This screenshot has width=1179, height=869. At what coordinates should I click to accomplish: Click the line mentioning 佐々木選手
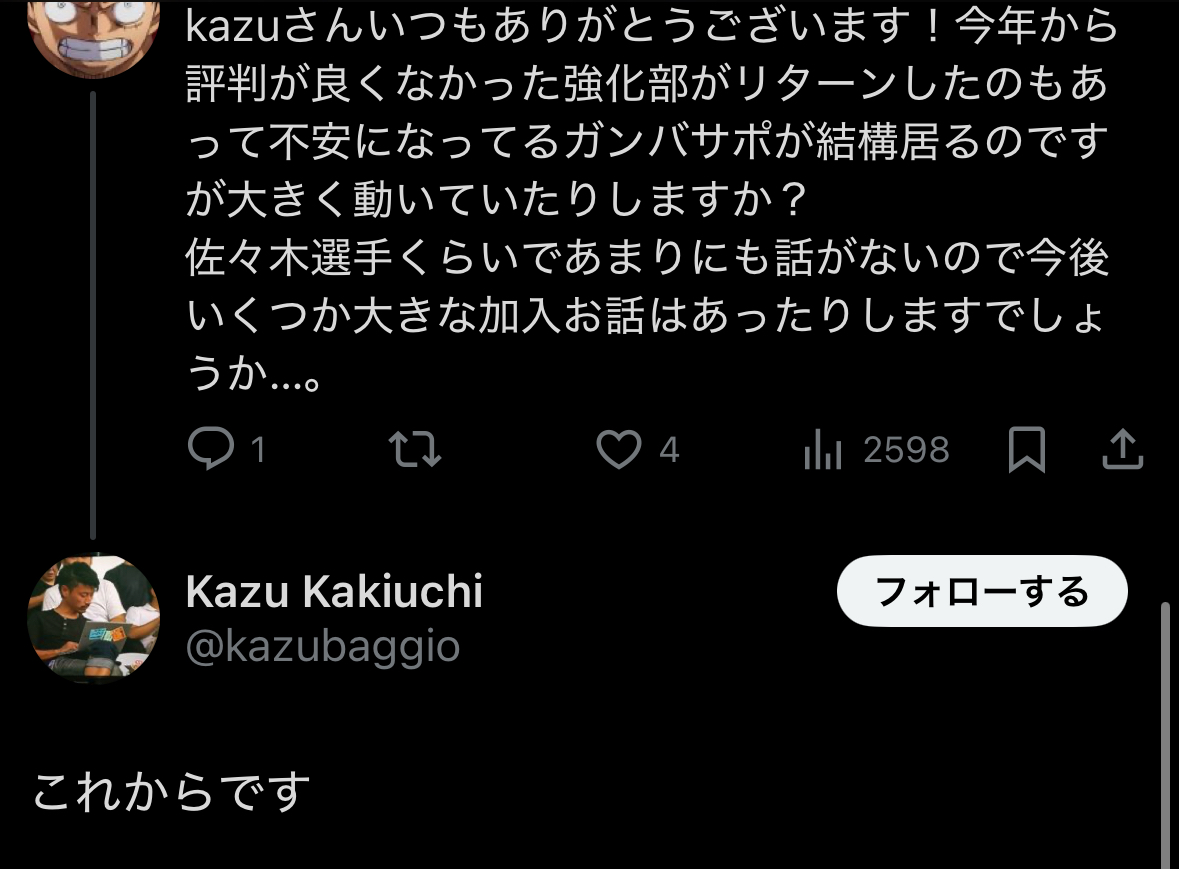pos(647,257)
